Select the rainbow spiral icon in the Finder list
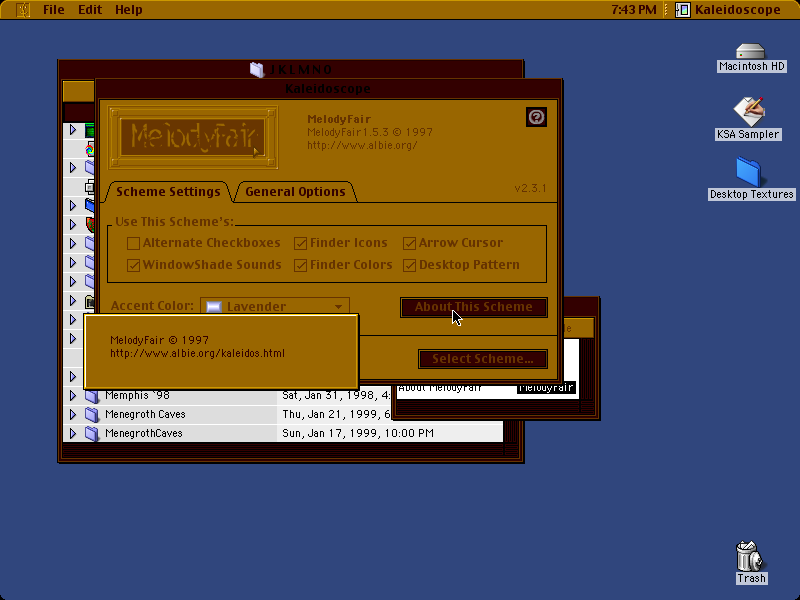The image size is (800, 600). [x=89, y=149]
